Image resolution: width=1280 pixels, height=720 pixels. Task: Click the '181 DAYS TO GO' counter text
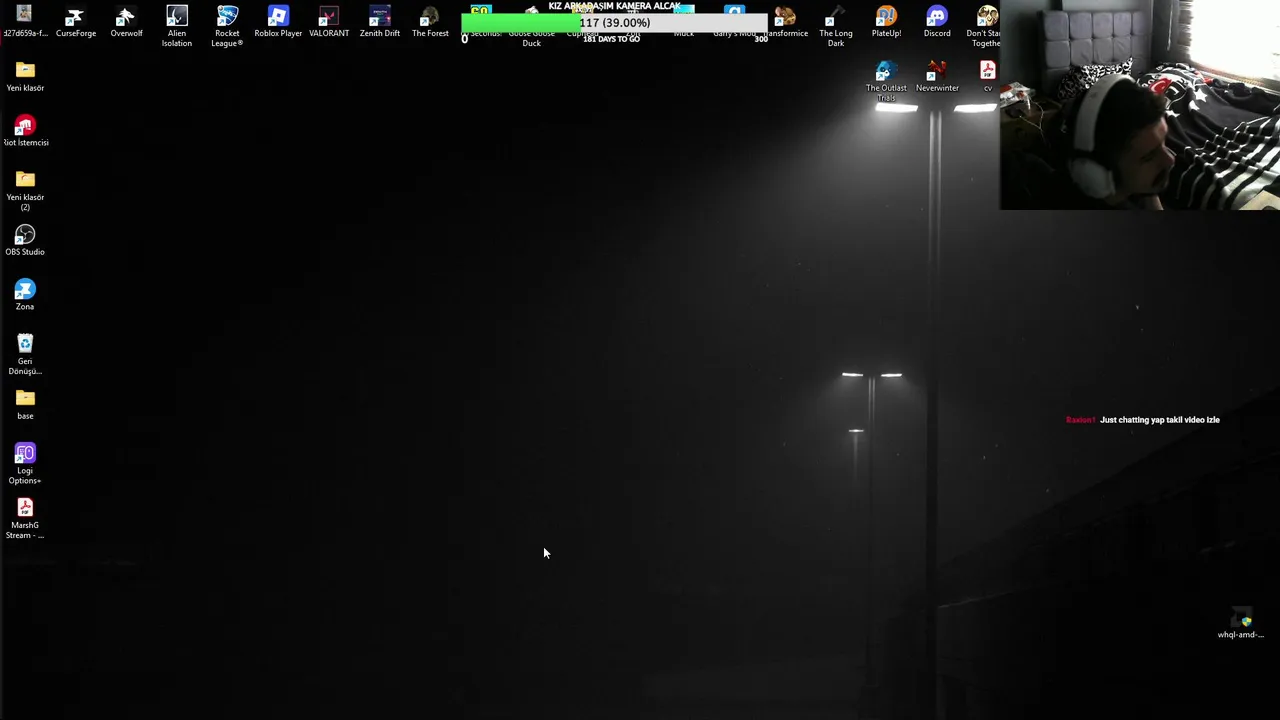click(611, 39)
